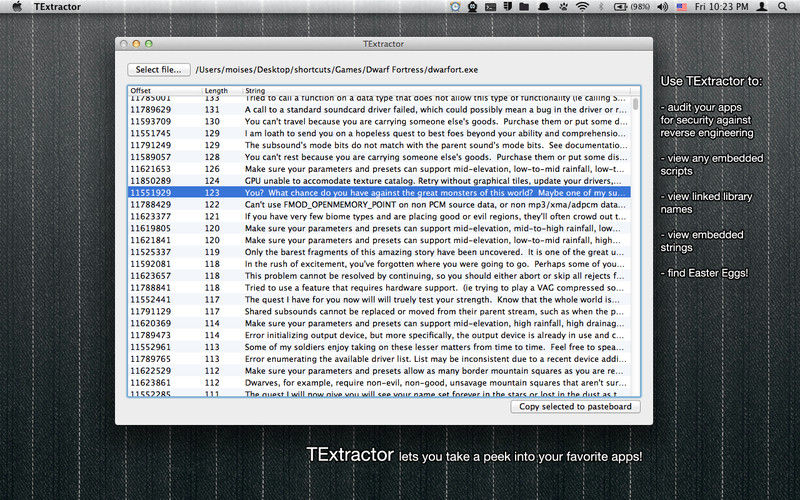
Task: Select row 'If you have very few biome types'
Action: [379, 216]
